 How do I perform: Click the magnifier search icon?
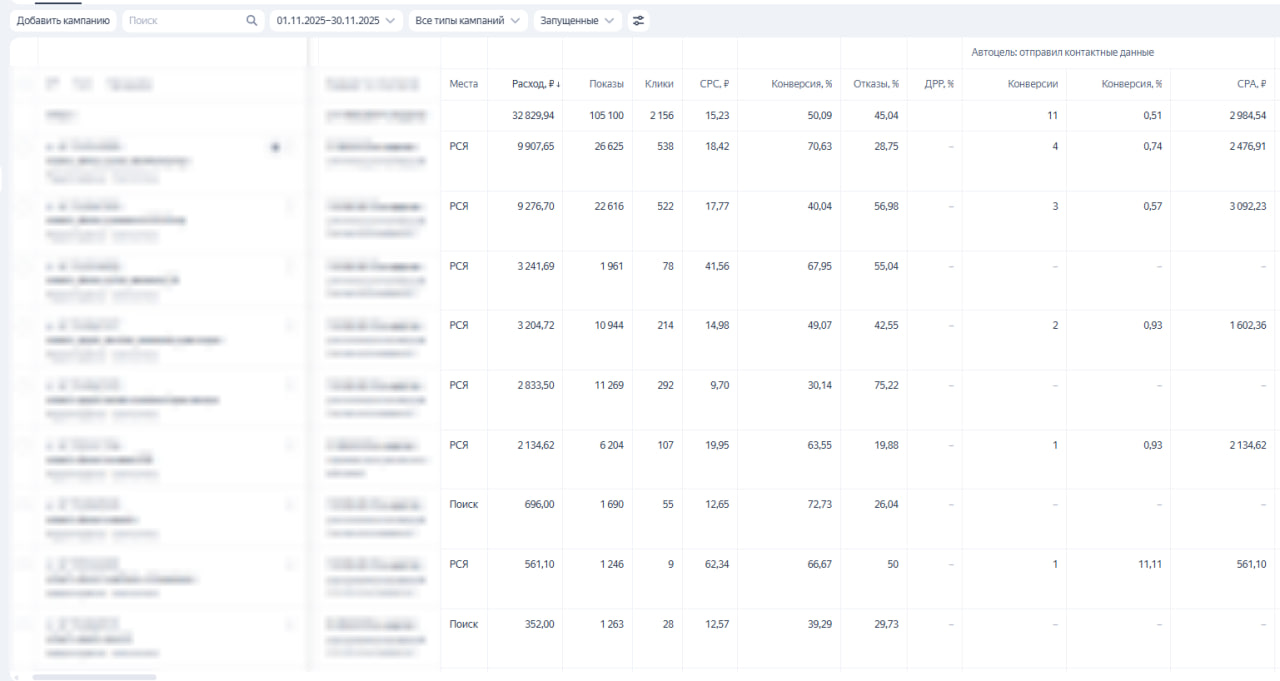(251, 20)
